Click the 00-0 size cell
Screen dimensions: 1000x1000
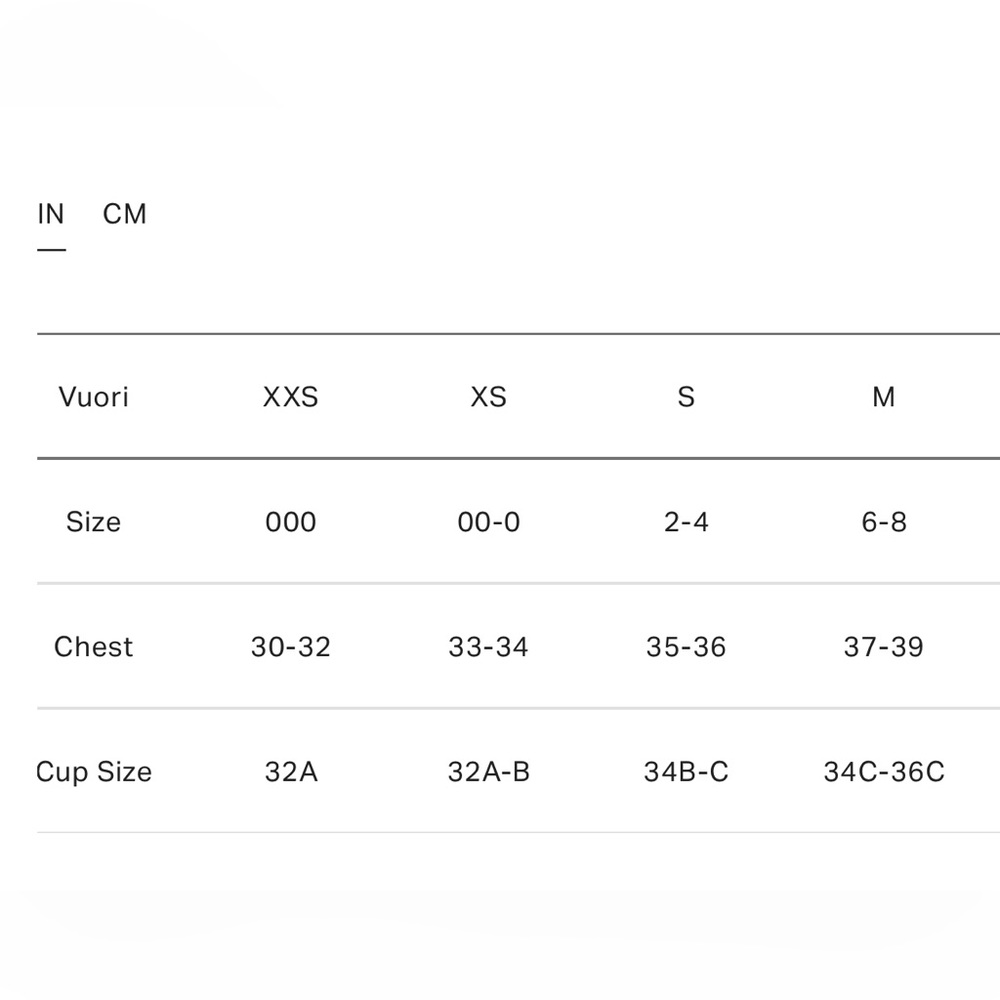coord(489,522)
